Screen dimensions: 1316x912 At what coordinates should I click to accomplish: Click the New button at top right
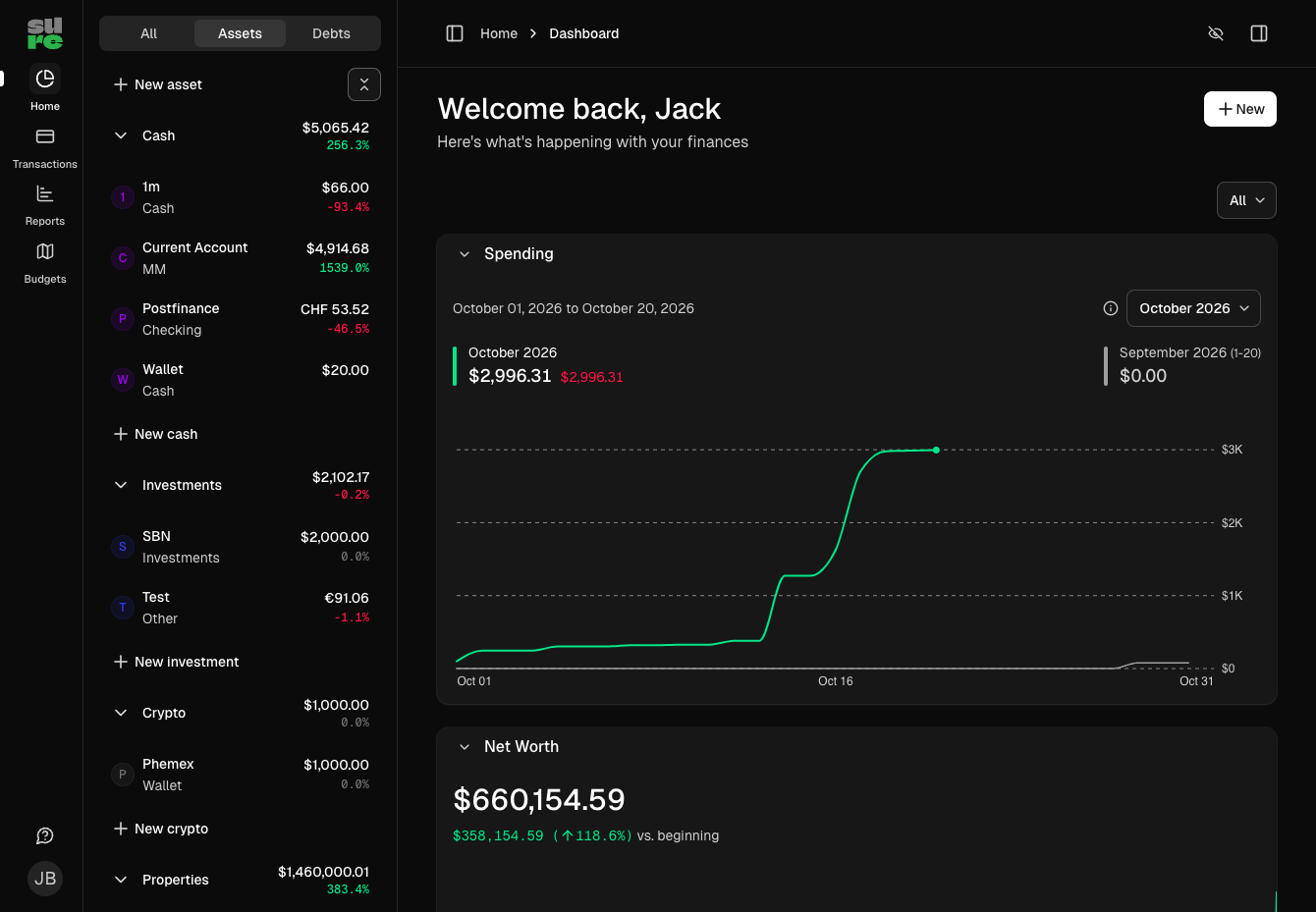[x=1240, y=109]
